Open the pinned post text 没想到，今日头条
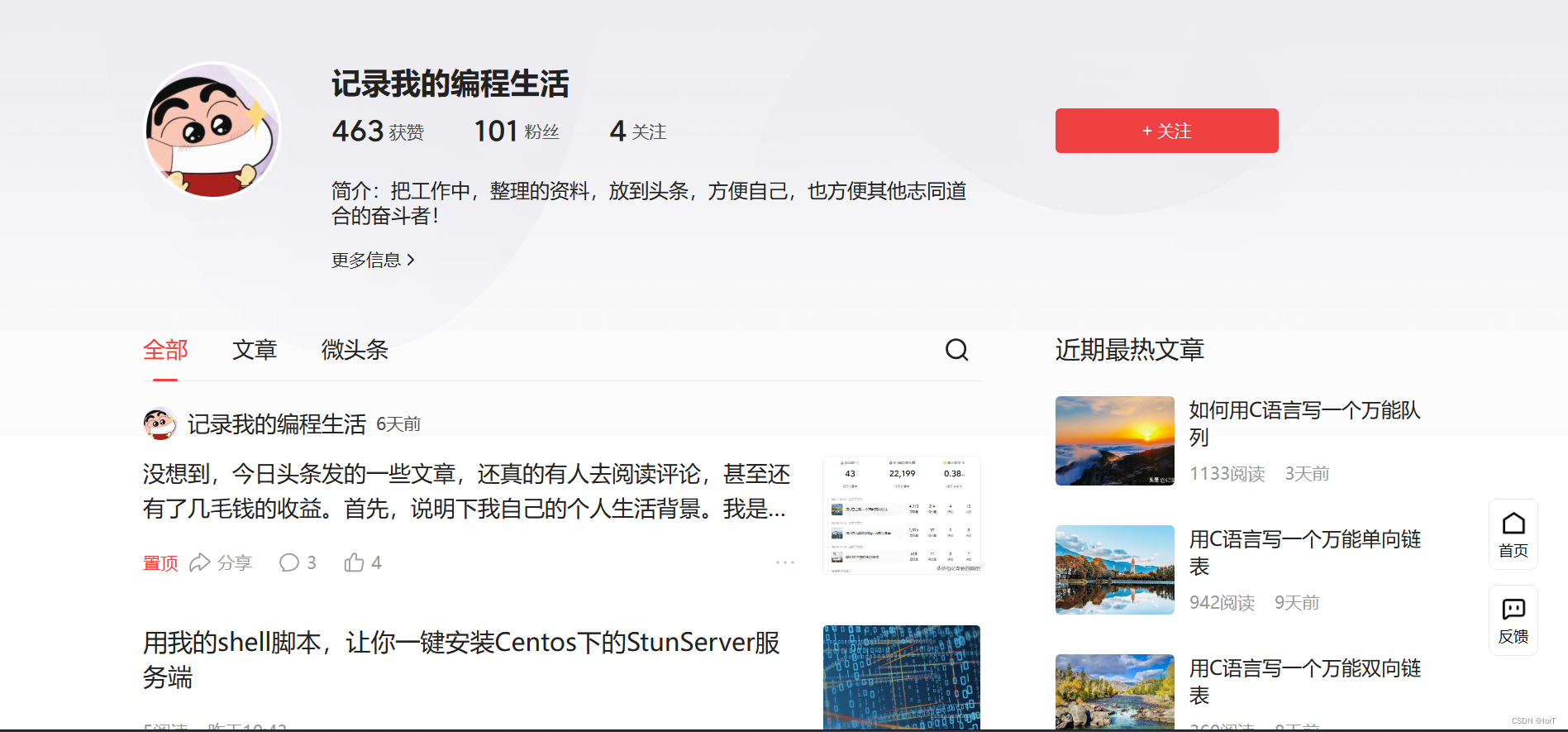The height and width of the screenshot is (732, 1568). (466, 490)
